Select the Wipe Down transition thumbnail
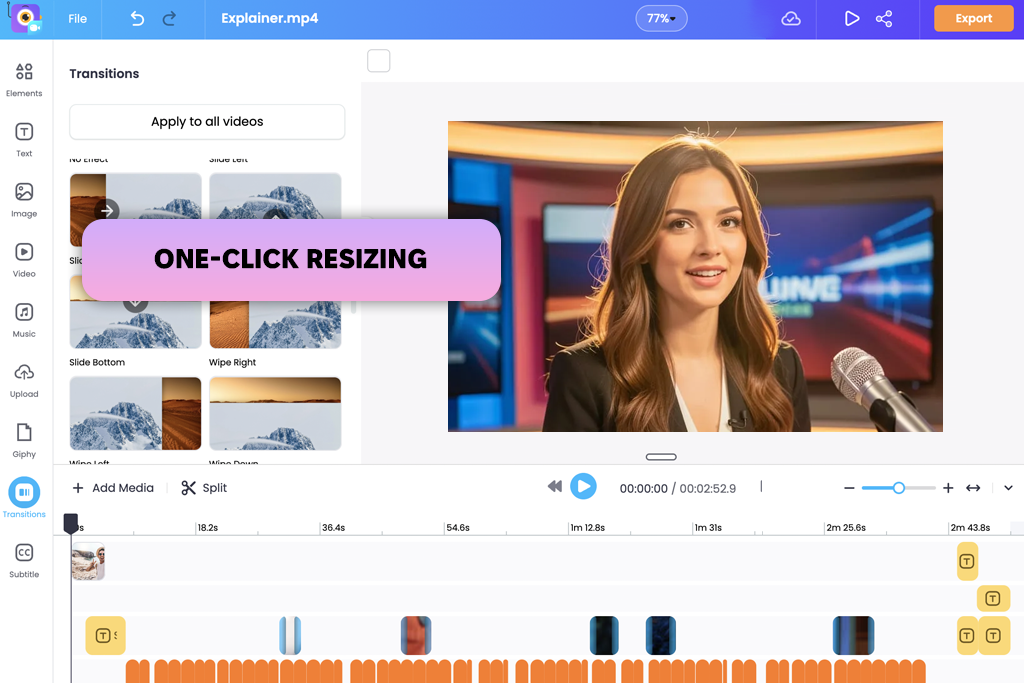Image resolution: width=1024 pixels, height=683 pixels. 275,413
